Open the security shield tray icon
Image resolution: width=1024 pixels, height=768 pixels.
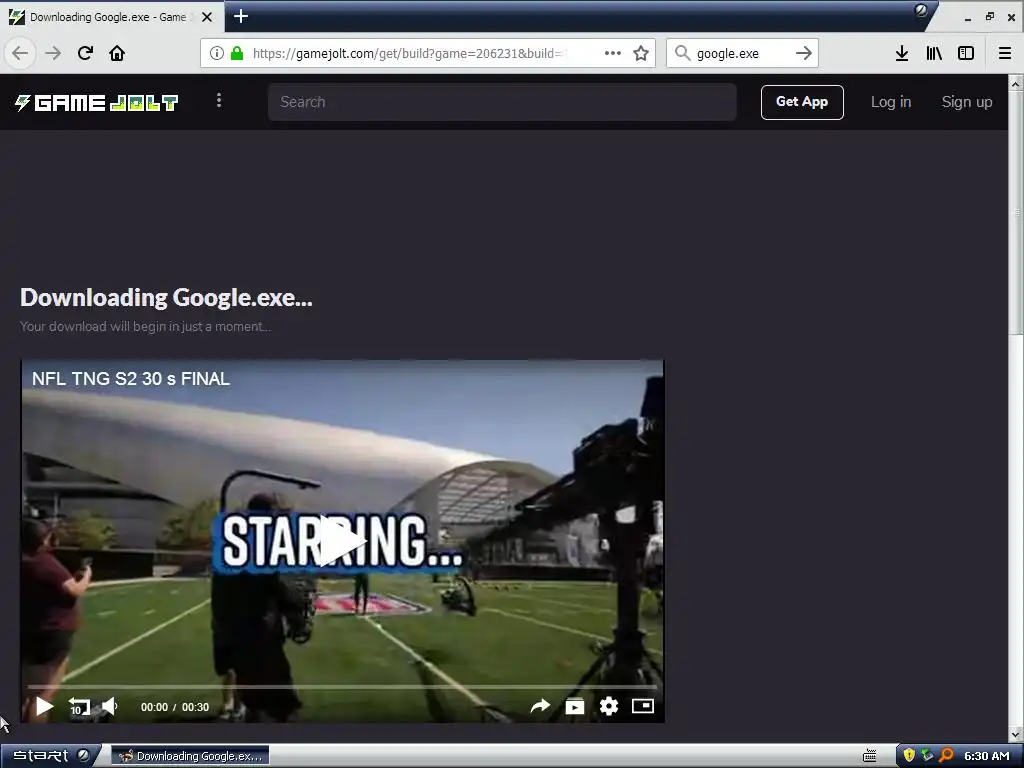click(909, 756)
